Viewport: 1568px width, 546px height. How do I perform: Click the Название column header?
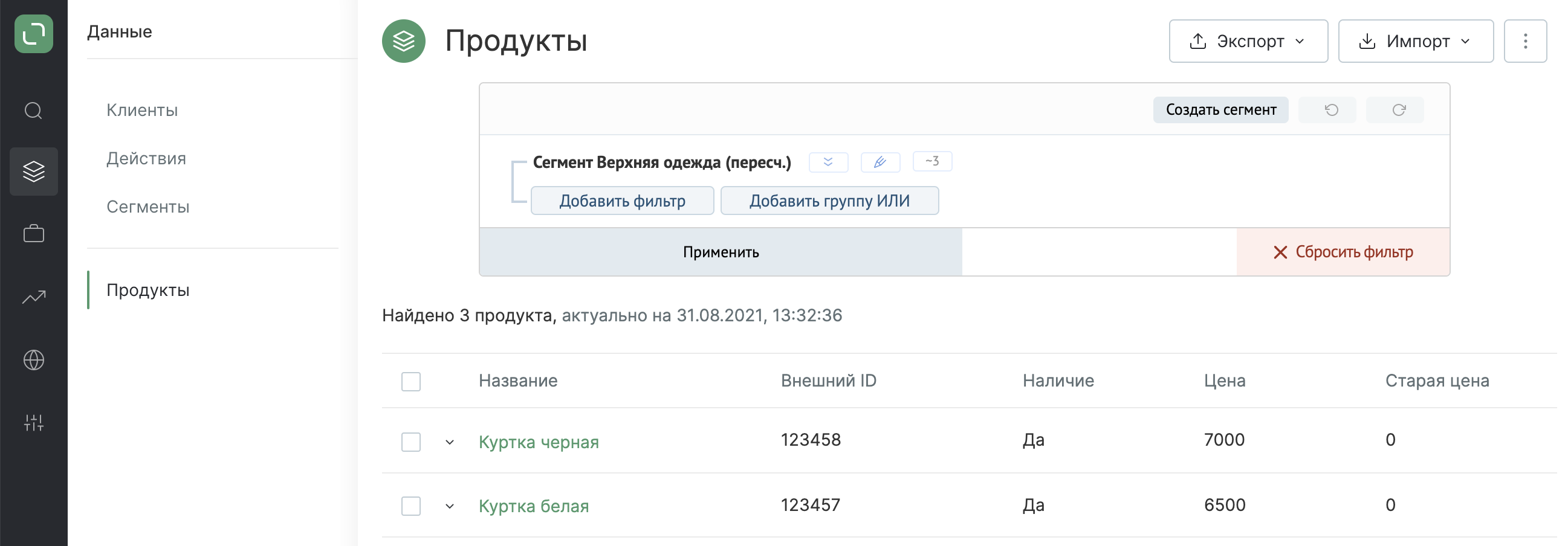(518, 381)
